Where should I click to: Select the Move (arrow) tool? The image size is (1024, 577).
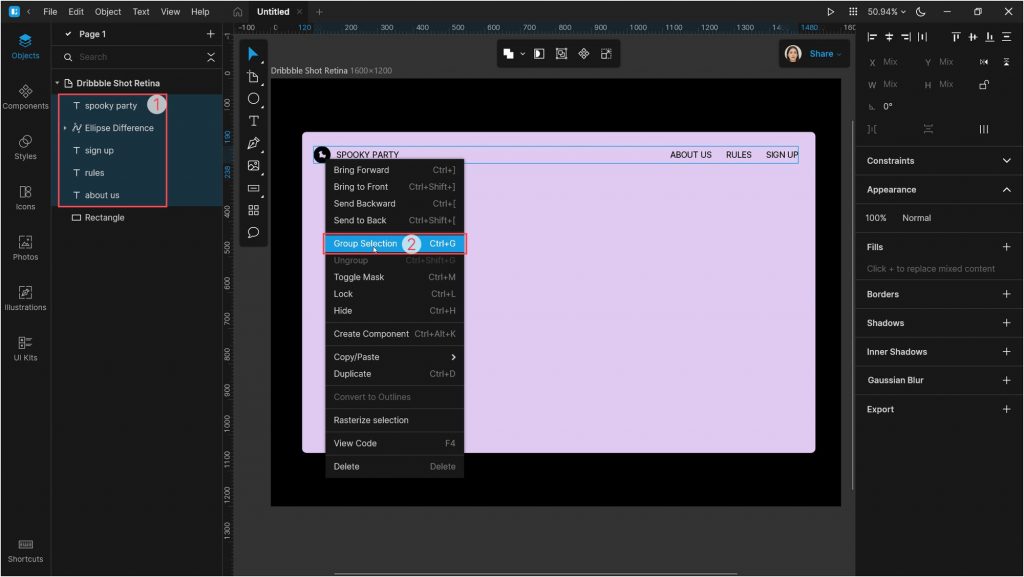(253, 54)
